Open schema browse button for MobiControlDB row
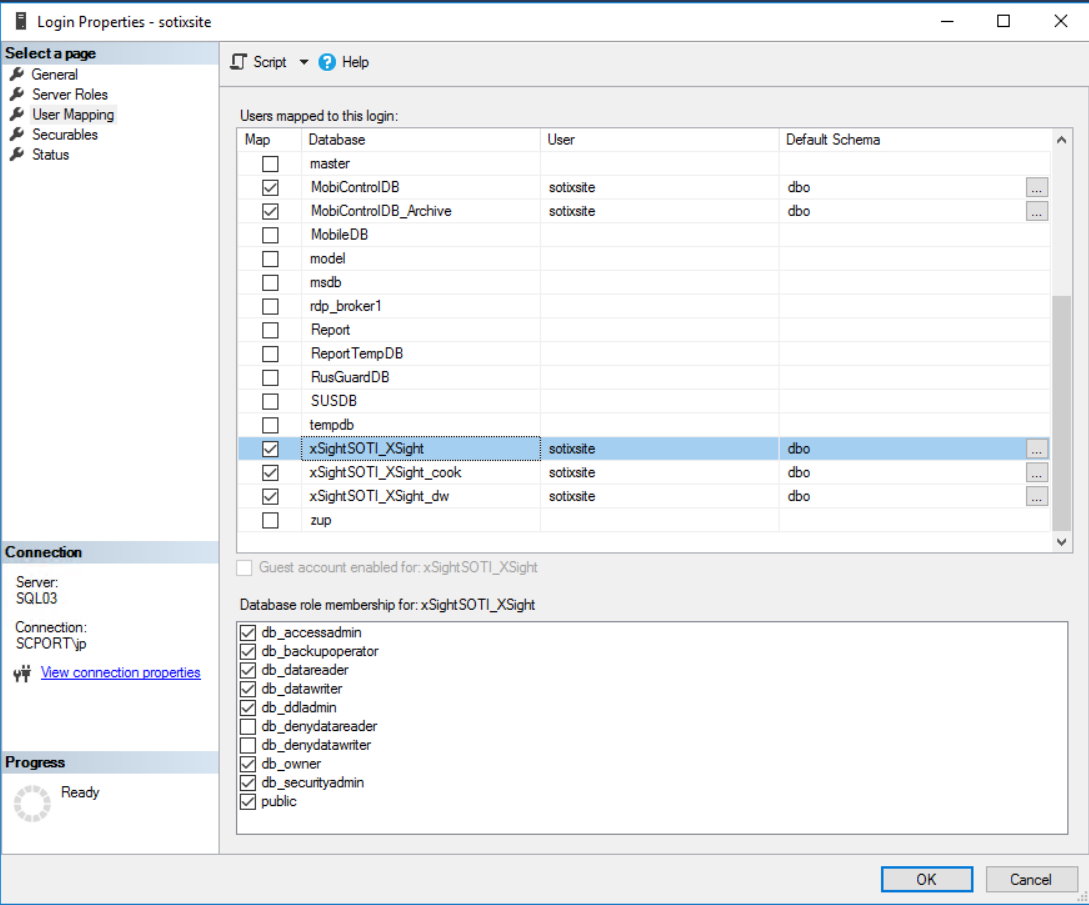 (x=1036, y=187)
